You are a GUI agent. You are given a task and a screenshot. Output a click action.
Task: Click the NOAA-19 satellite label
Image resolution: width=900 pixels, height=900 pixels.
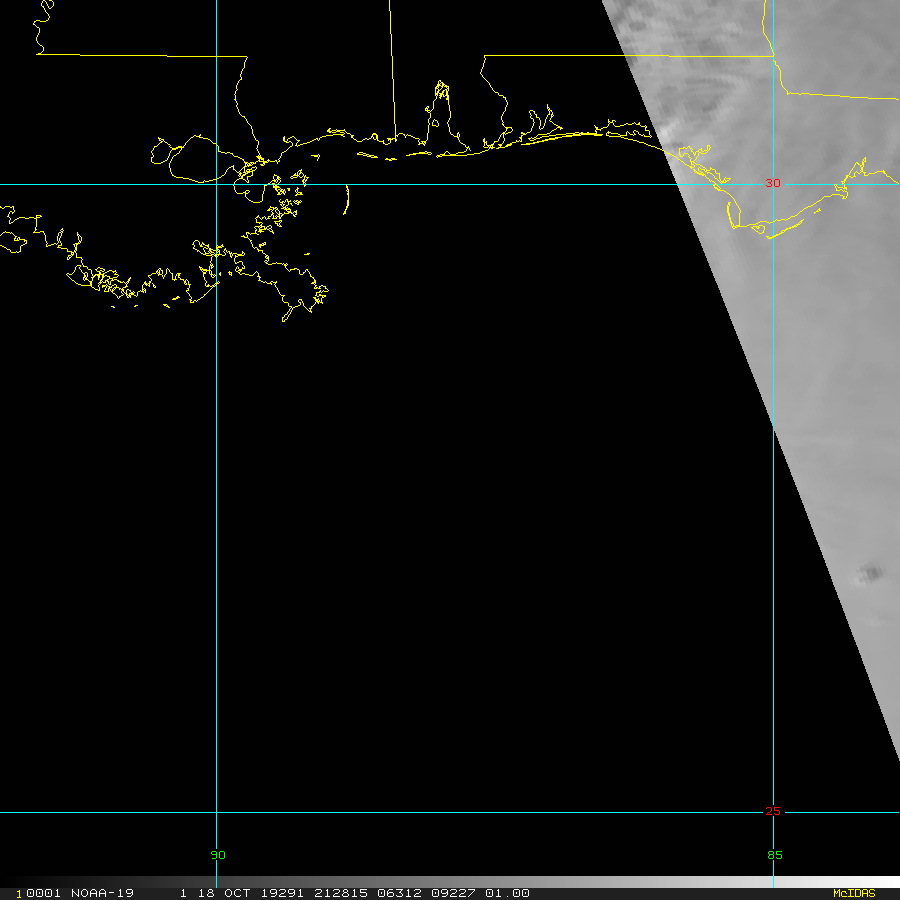click(102, 893)
